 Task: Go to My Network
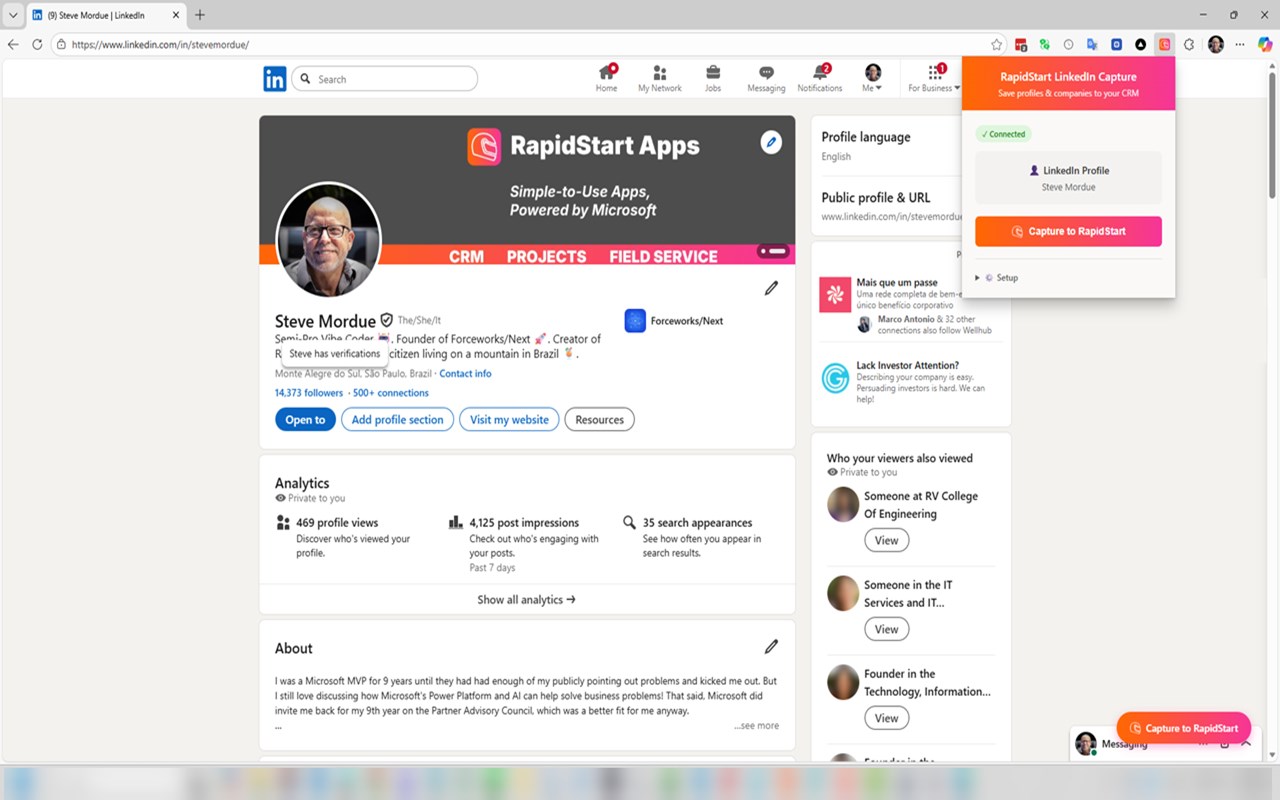click(660, 78)
